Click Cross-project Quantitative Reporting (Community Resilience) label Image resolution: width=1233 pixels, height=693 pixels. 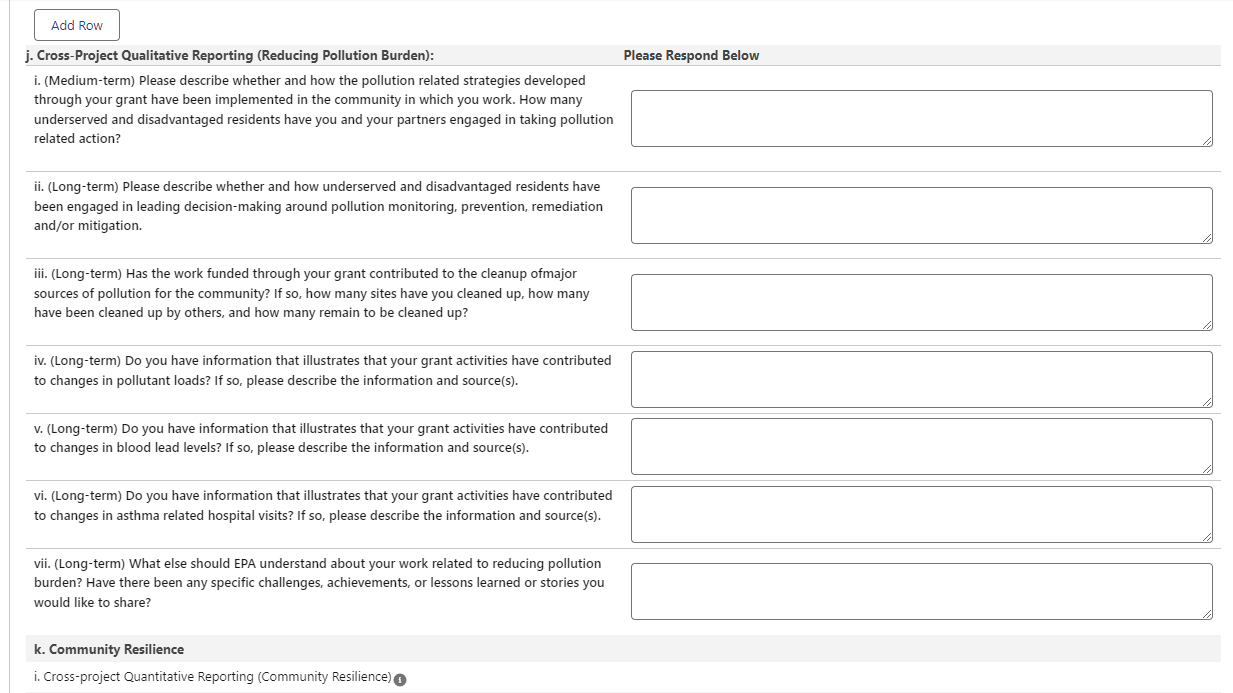[x=212, y=677]
